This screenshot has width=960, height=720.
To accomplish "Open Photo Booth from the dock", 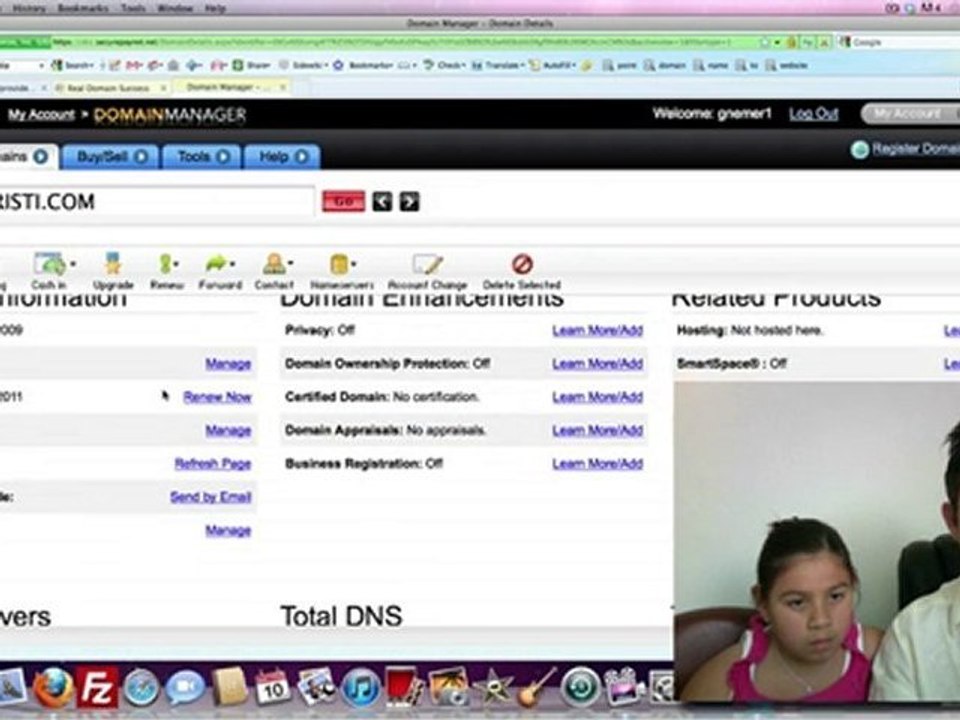I will (403, 687).
